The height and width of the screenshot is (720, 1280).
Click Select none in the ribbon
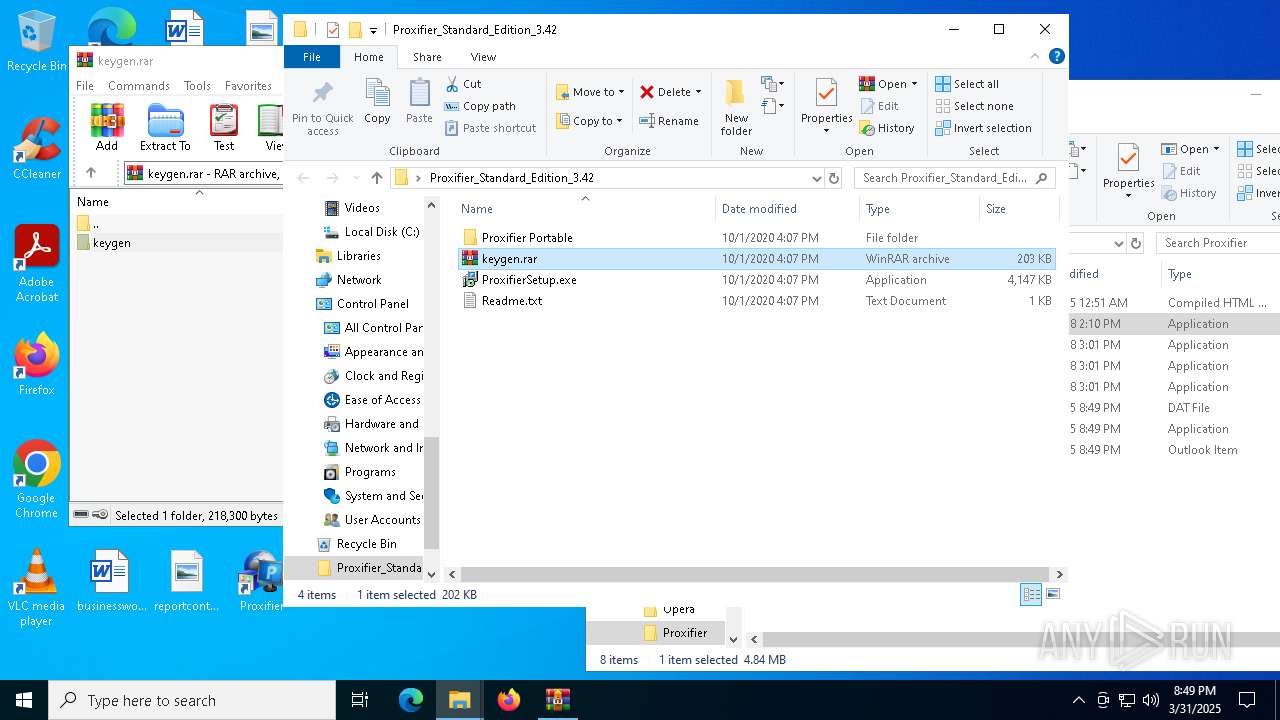point(974,106)
